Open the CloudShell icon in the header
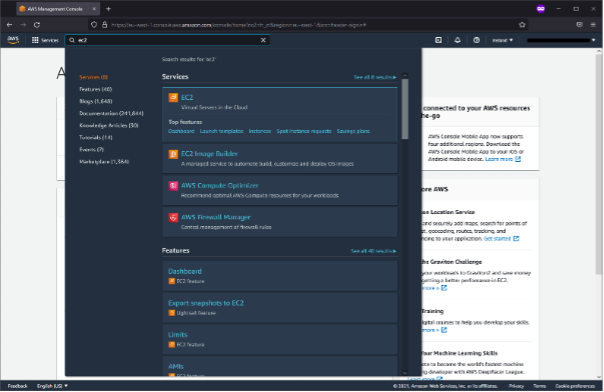This screenshot has height=392, width=604. [438, 40]
